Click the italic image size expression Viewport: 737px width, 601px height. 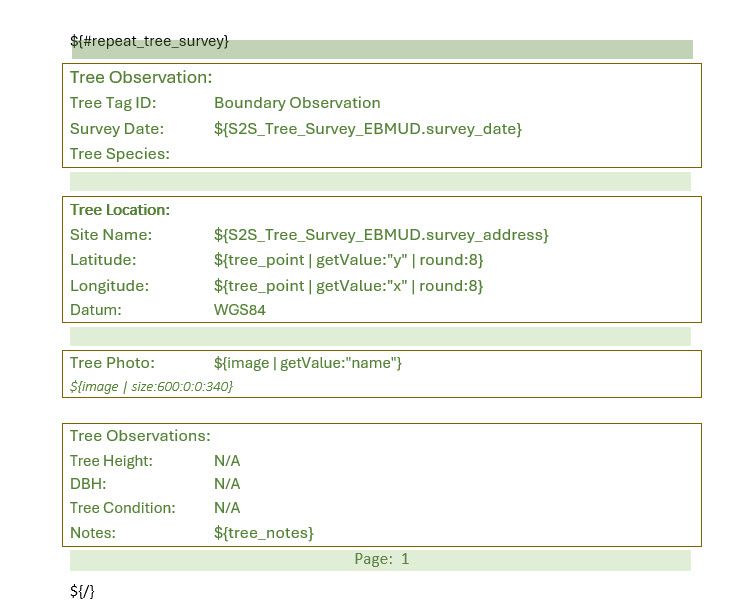[x=151, y=386]
